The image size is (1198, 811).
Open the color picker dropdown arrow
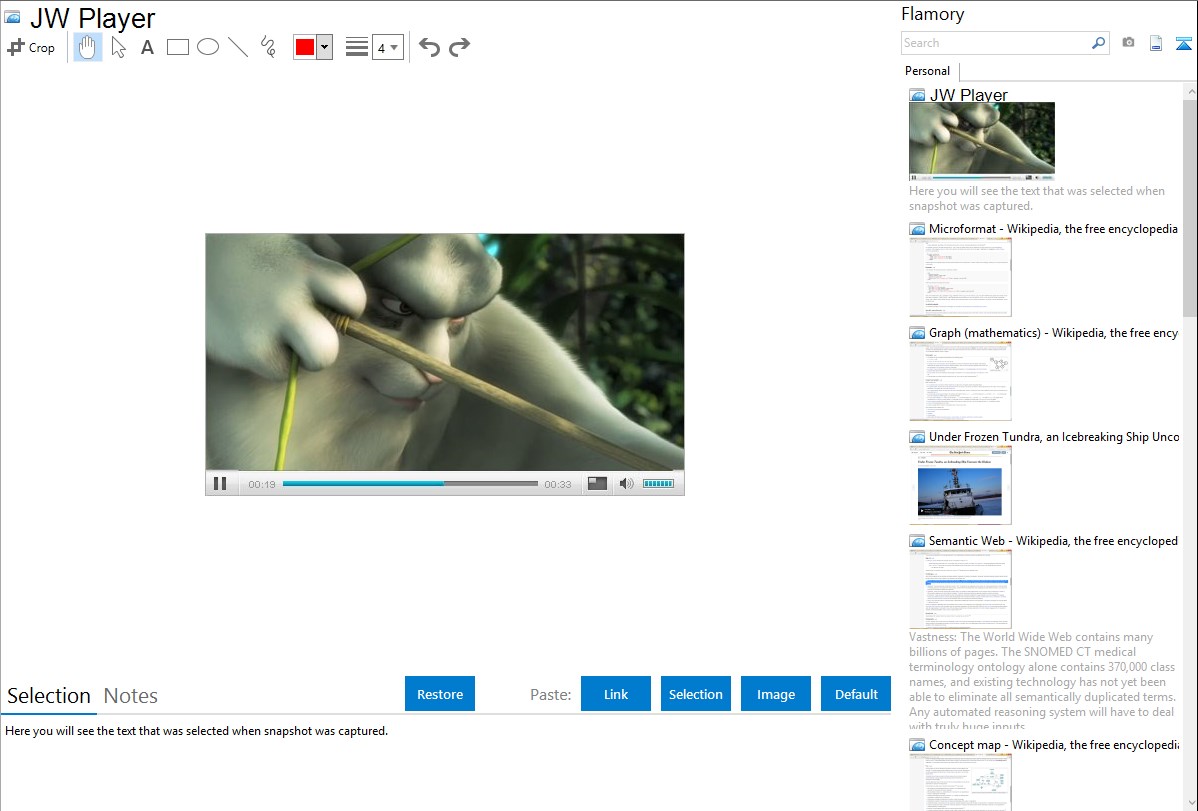(x=325, y=47)
